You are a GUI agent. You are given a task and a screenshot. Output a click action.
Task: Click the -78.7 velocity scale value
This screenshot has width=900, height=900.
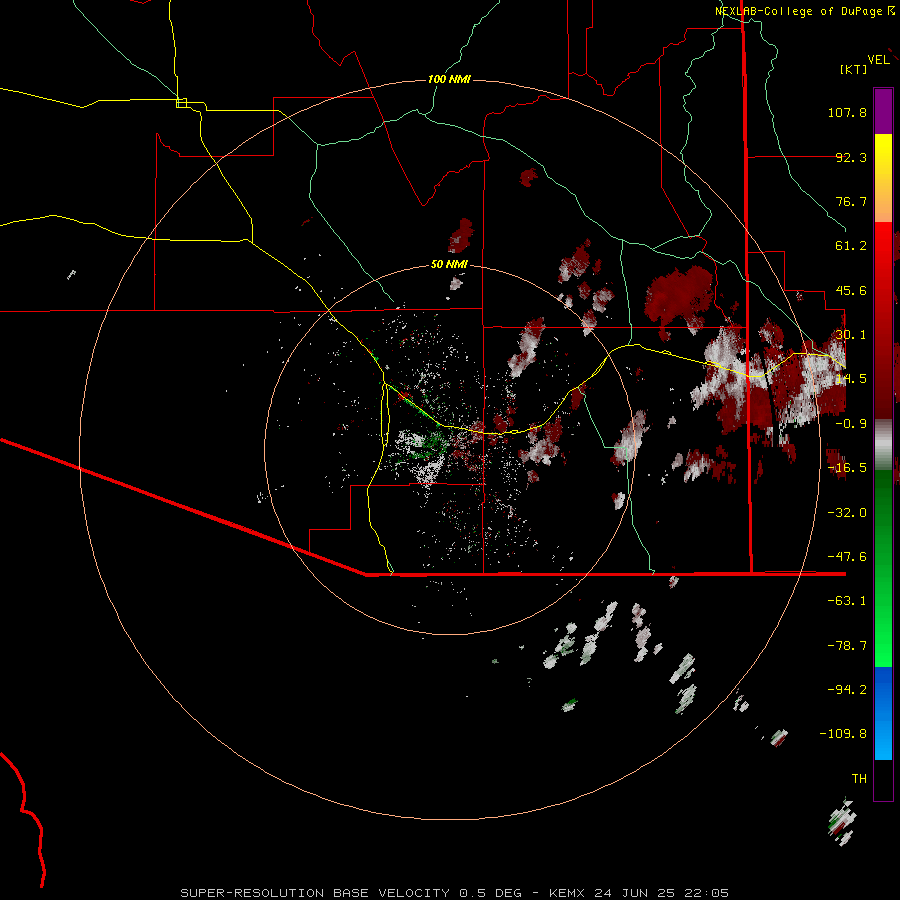(847, 646)
